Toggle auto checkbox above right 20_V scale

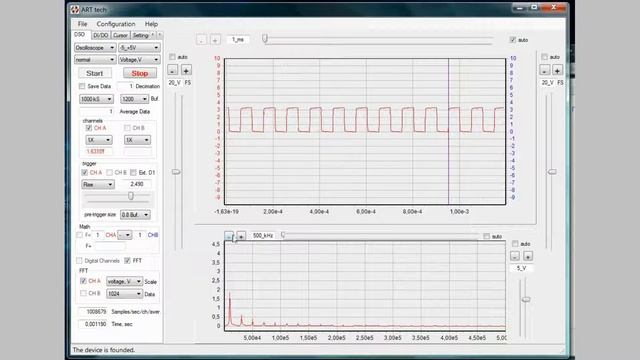pyautogui.click(x=544, y=57)
